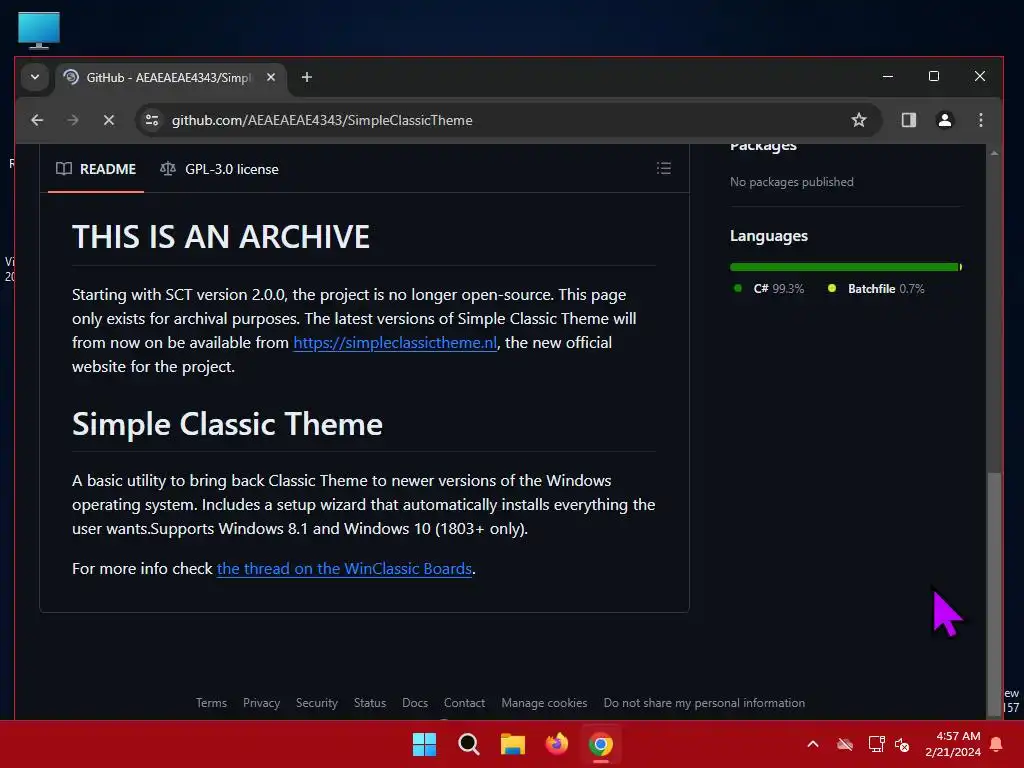Close the GitHub browser tab
1024x768 pixels.
[270, 77]
